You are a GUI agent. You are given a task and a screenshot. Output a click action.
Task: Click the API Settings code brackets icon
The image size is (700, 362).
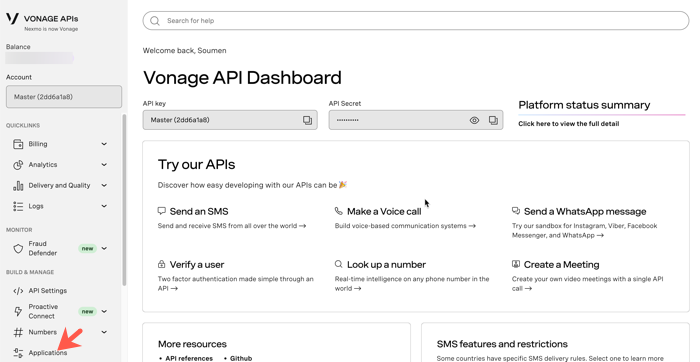pyautogui.click(x=18, y=291)
